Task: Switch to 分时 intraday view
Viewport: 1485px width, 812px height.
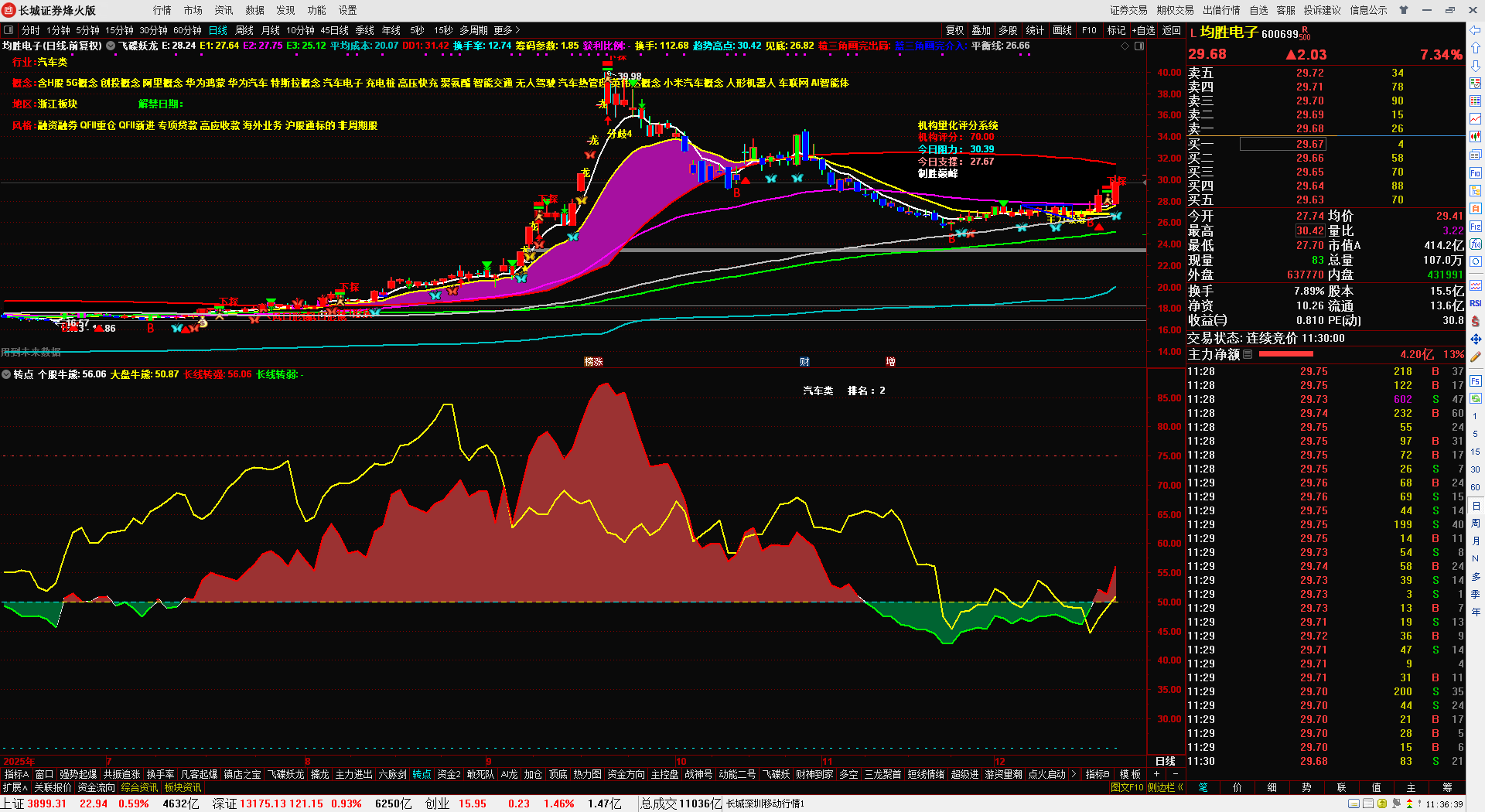Action: click(x=31, y=30)
